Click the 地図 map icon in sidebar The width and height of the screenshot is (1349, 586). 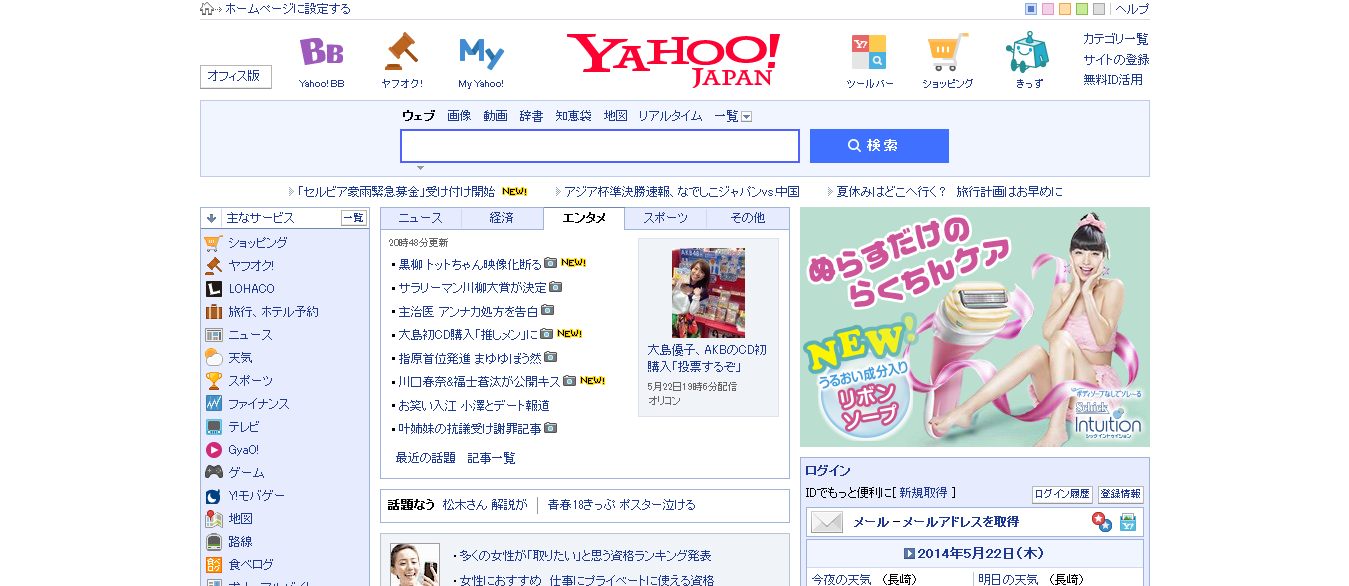[213, 519]
